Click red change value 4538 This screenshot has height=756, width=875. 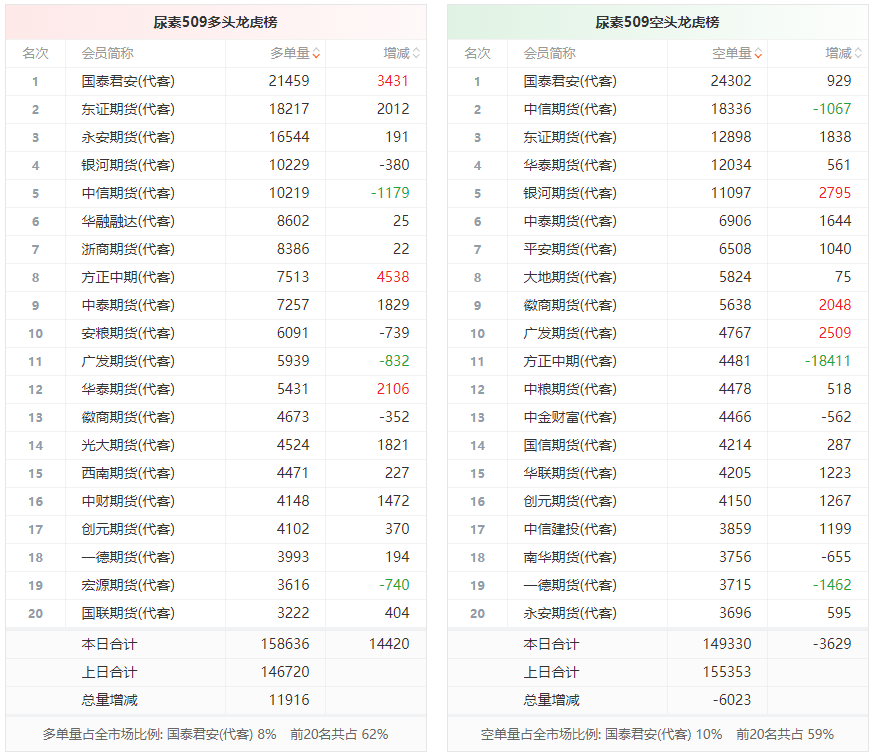(x=393, y=277)
